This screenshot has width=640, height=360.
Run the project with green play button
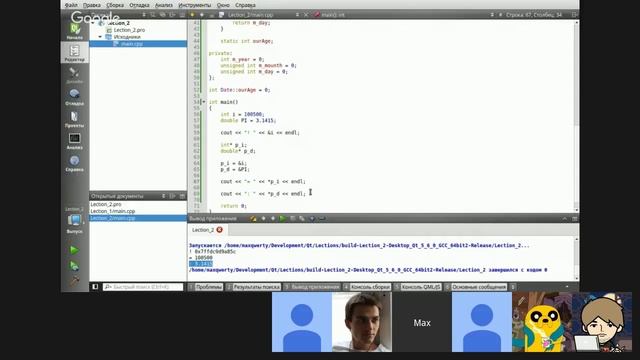click(74, 250)
